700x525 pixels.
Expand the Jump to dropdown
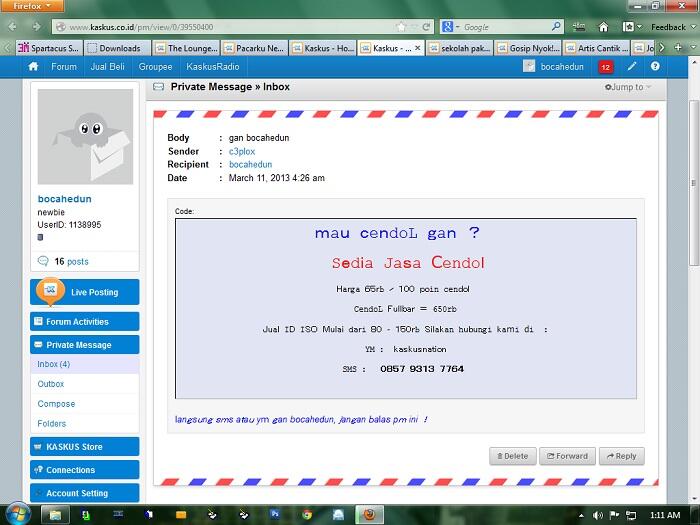click(x=628, y=87)
